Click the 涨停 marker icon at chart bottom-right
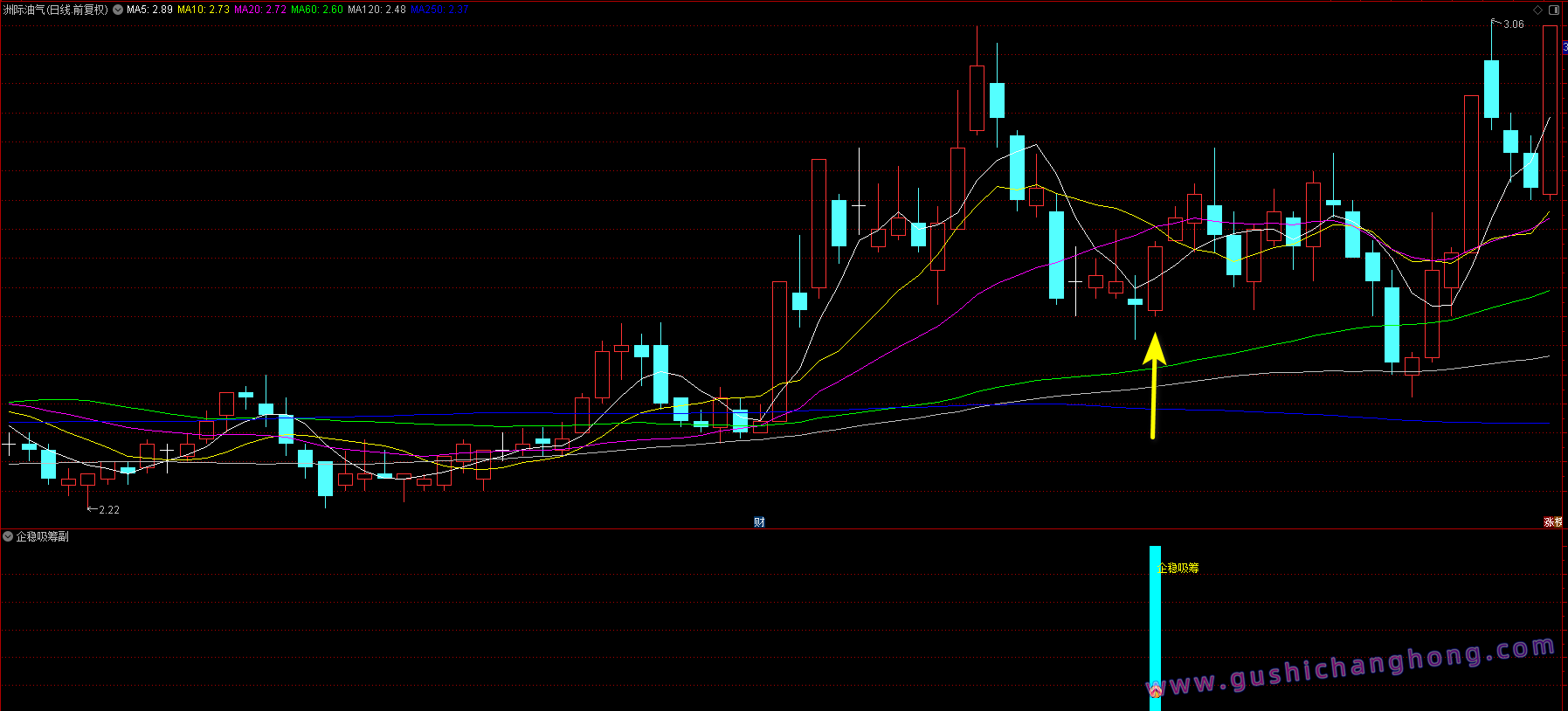Image resolution: width=1568 pixels, height=711 pixels. click(x=1553, y=522)
